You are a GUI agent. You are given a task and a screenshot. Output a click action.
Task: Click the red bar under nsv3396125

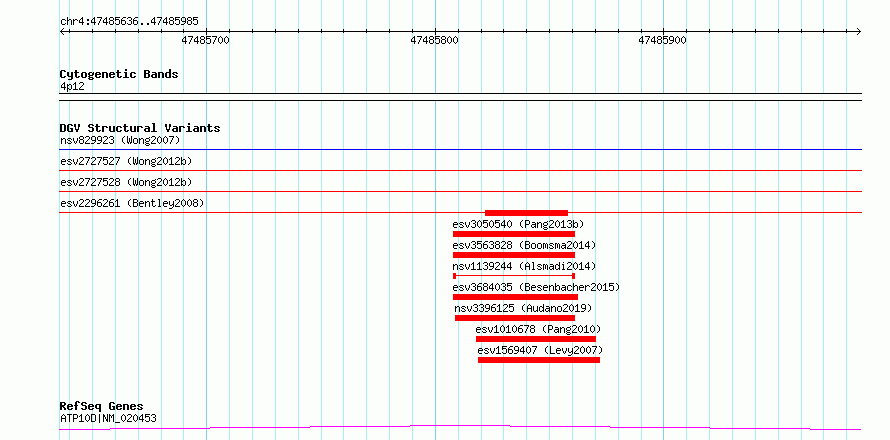[515, 318]
